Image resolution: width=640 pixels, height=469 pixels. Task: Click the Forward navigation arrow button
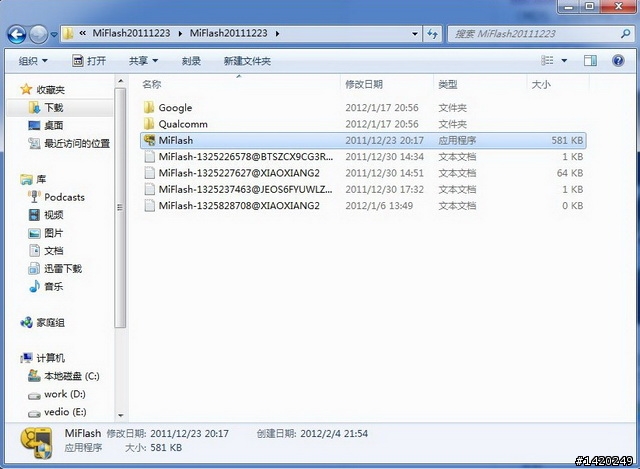pos(38,34)
